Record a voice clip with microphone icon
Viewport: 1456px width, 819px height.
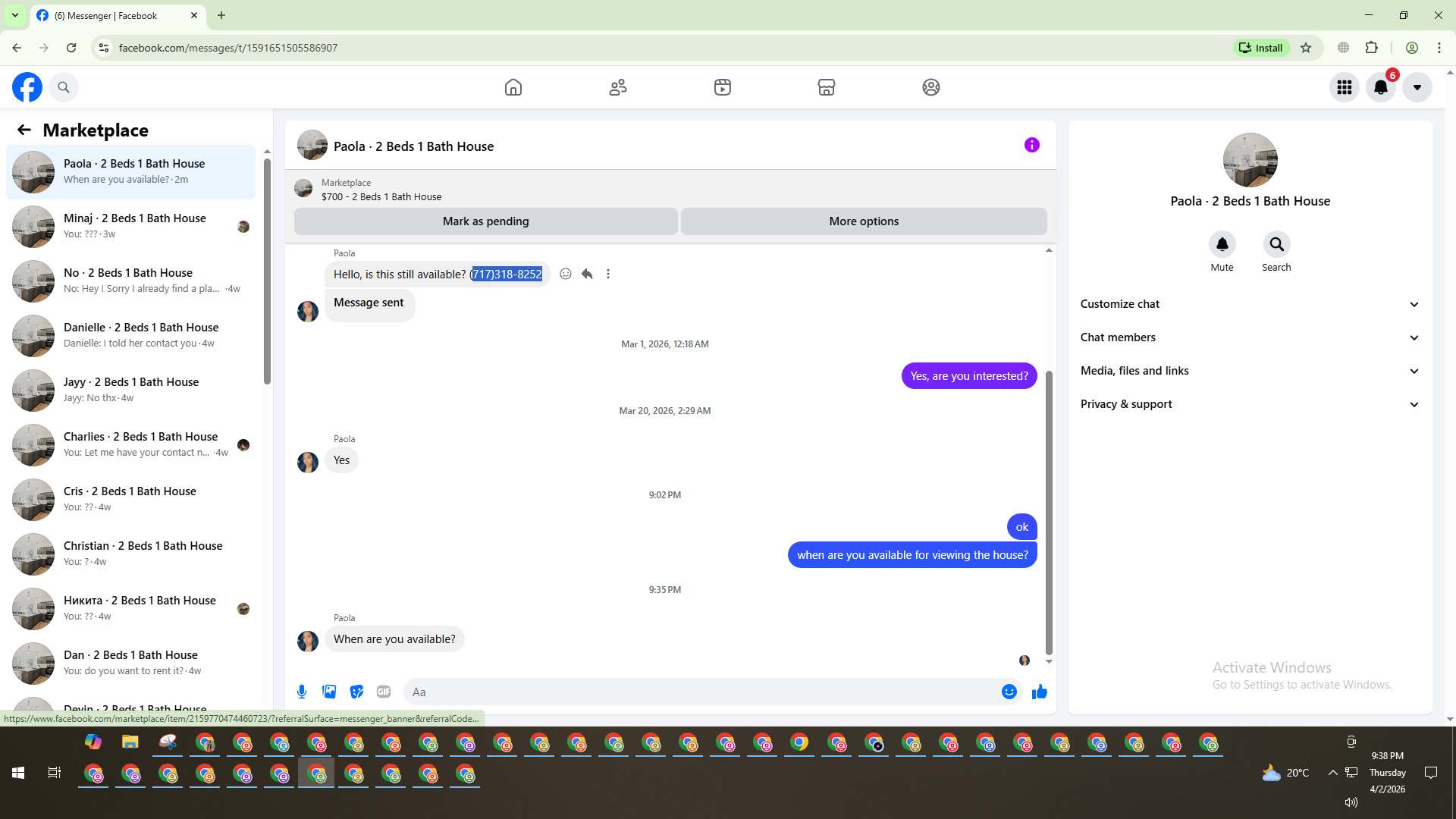(x=302, y=692)
